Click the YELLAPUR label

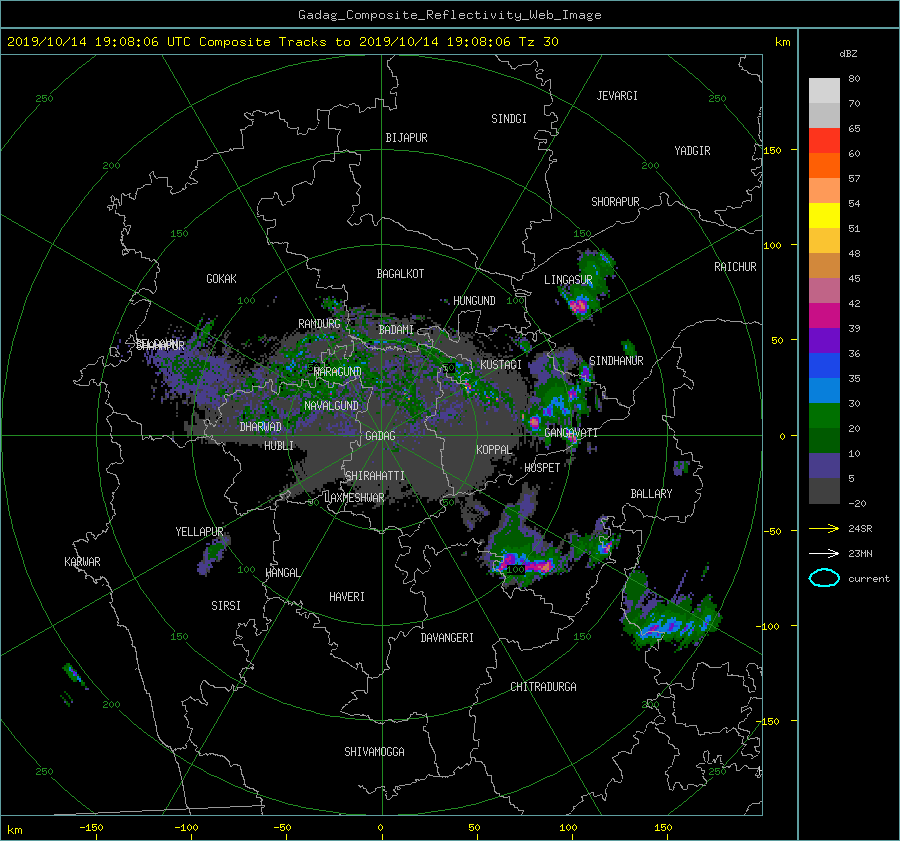(199, 532)
